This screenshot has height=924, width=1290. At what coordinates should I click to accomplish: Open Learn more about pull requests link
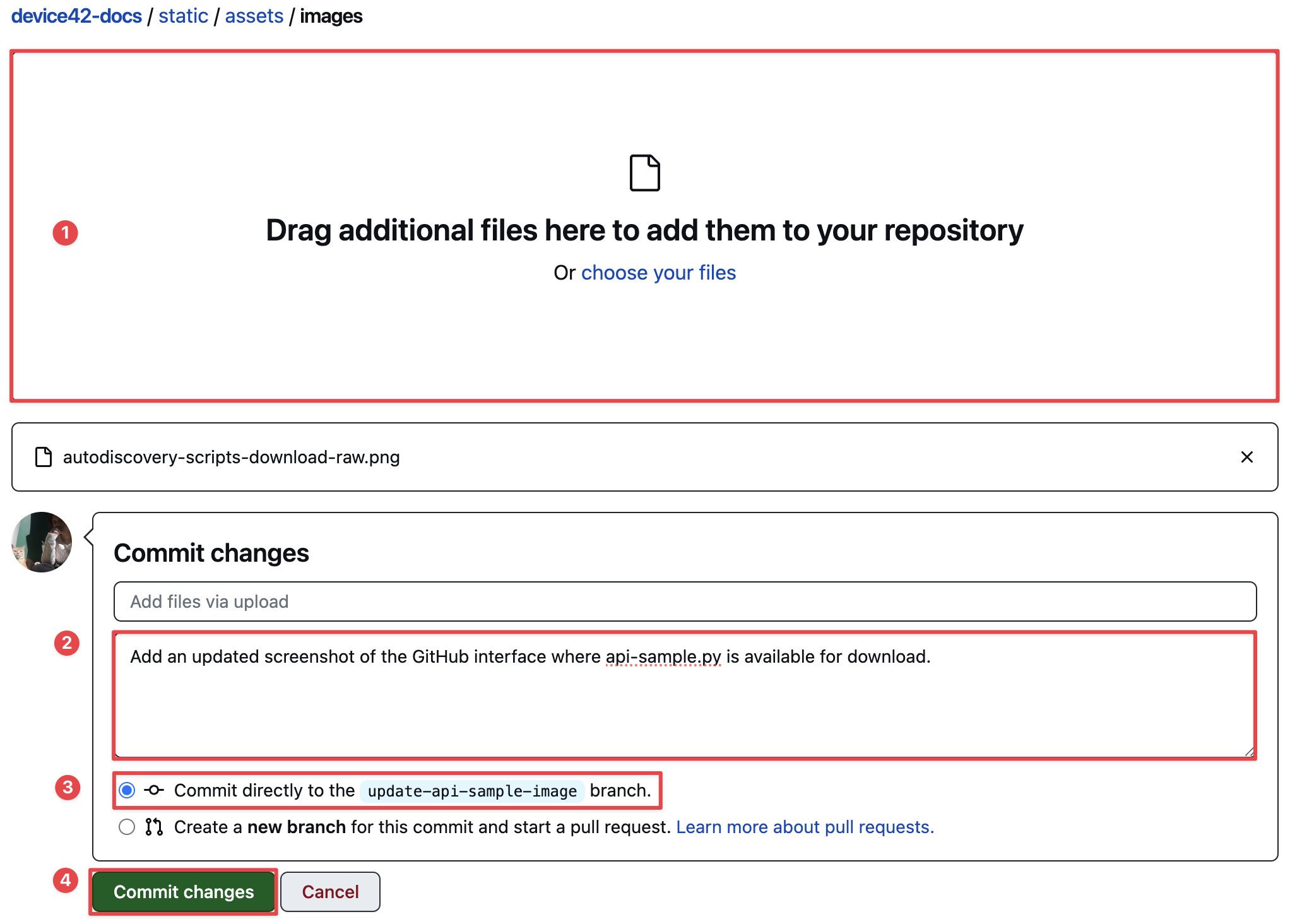point(805,827)
